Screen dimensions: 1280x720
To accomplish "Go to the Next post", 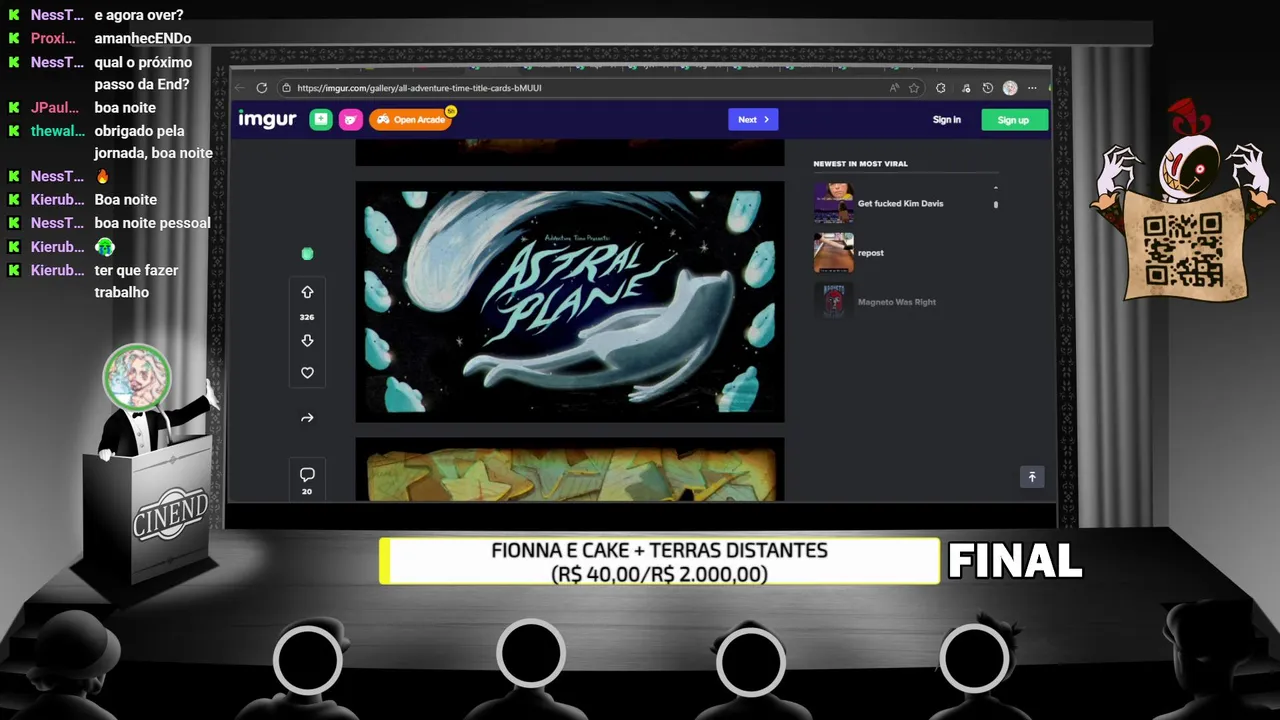I will (x=753, y=120).
